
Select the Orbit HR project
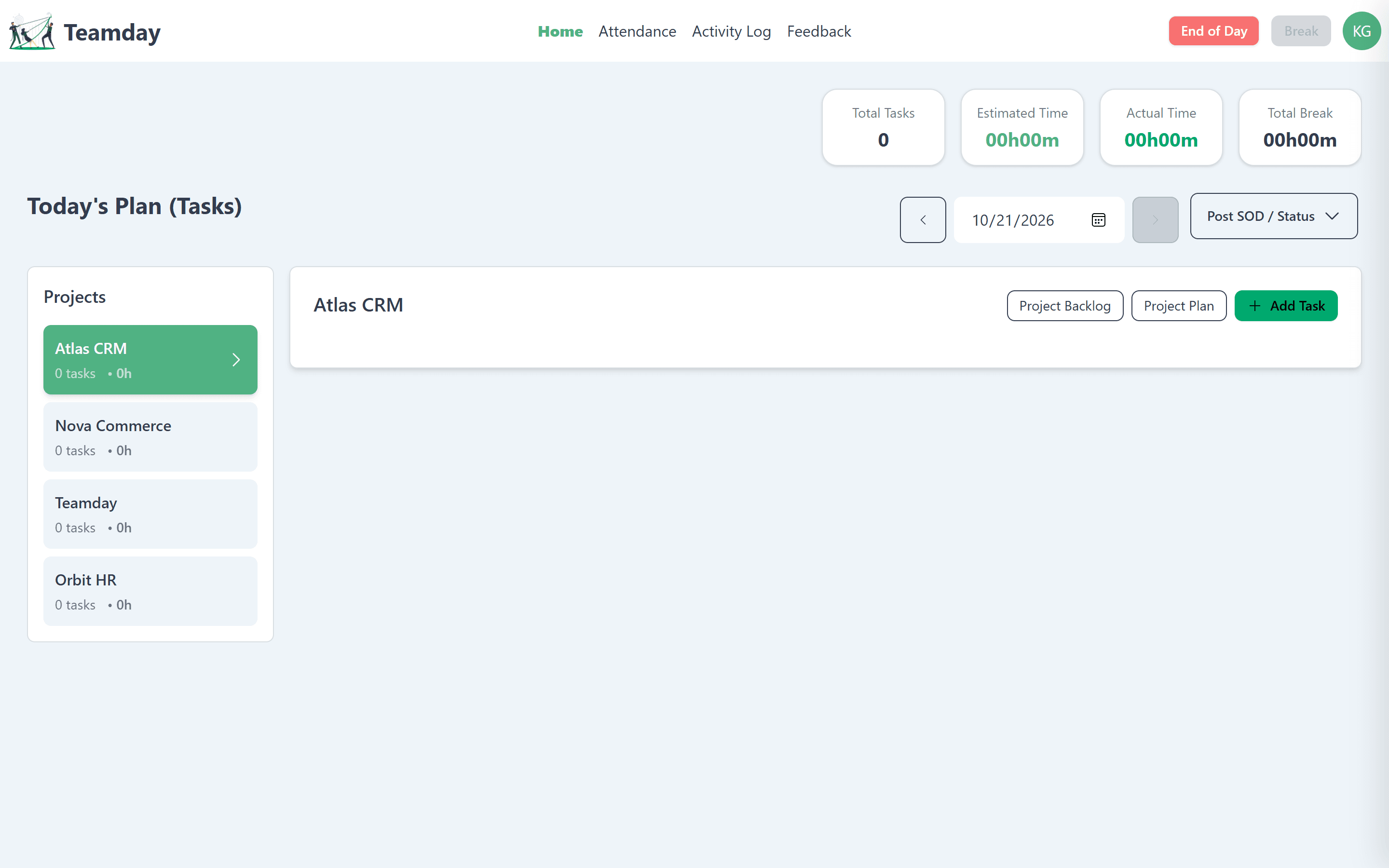(150, 591)
